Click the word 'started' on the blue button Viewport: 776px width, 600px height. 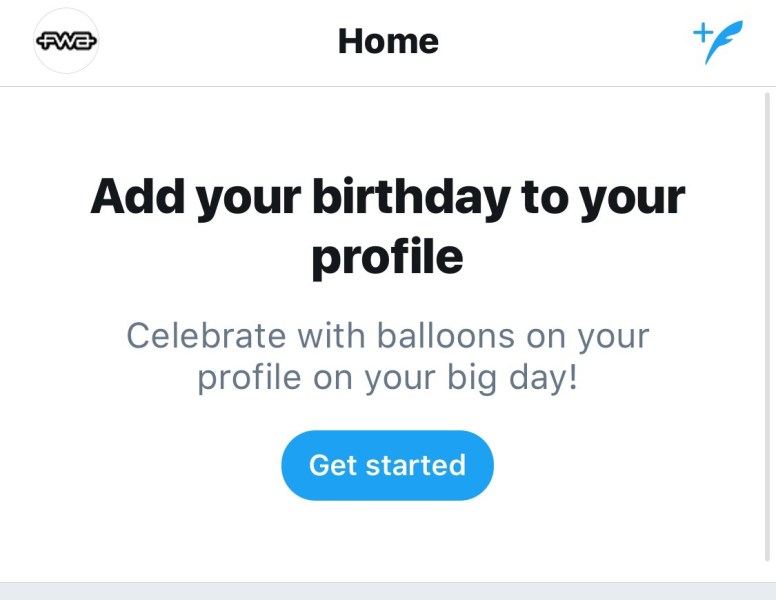(416, 465)
